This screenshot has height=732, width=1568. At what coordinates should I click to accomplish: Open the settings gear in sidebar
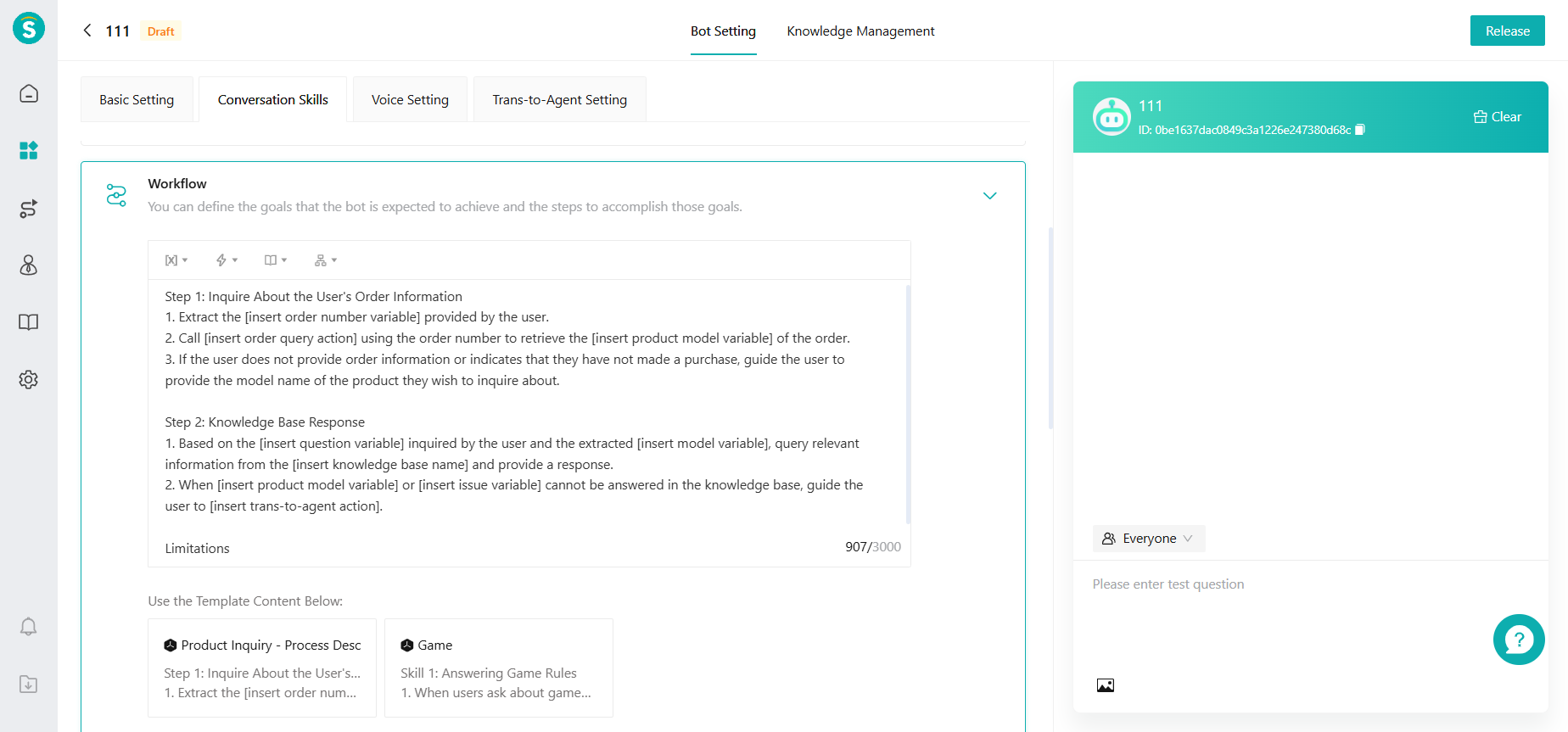point(29,379)
